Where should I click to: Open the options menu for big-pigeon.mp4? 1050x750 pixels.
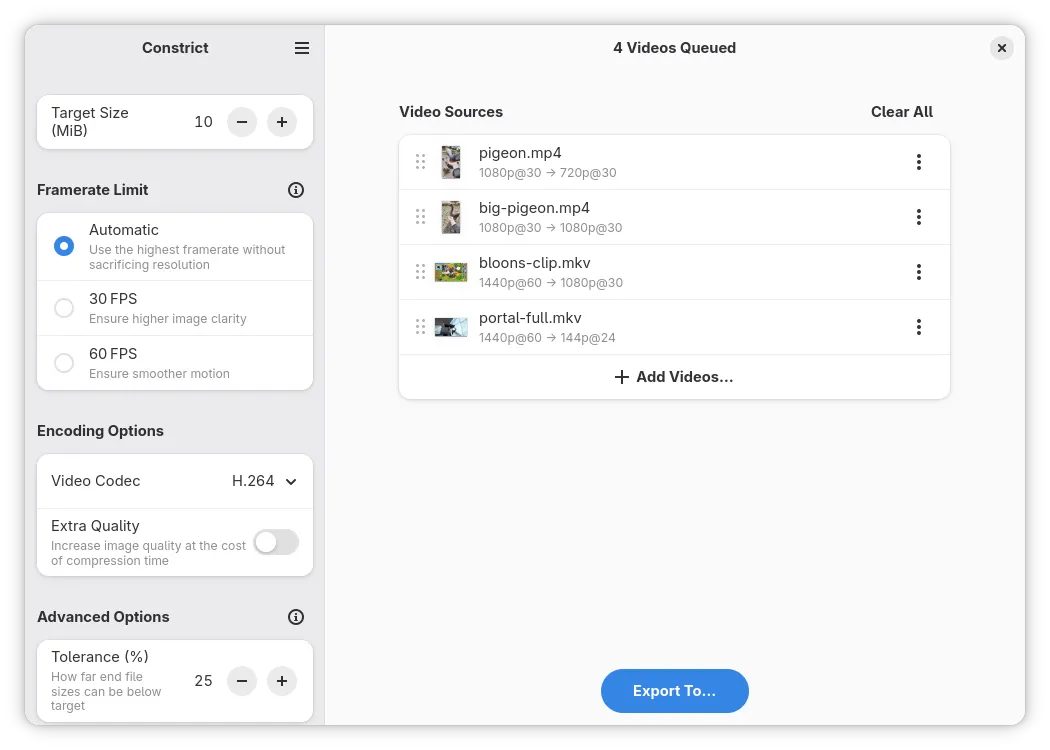[x=918, y=217]
